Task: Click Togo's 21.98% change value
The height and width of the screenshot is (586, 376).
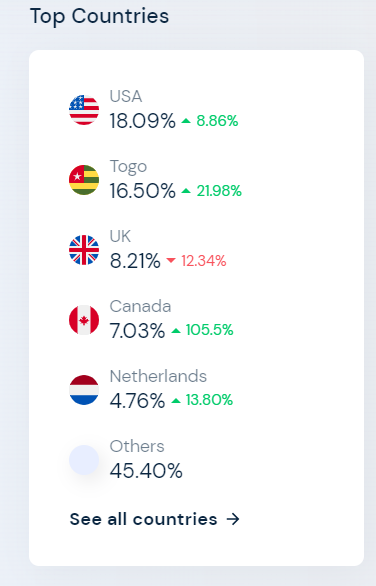Action: [219, 191]
